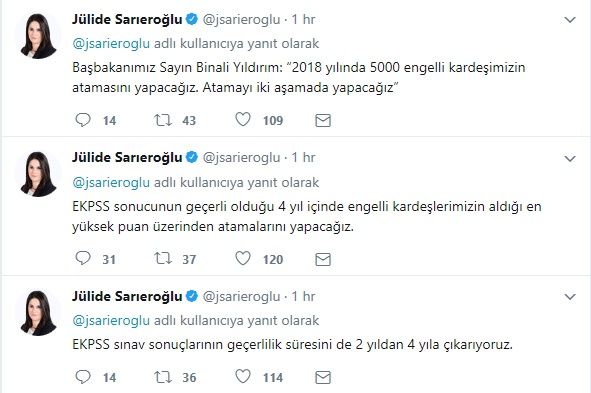Retweet the tweet with 43 retweets
This screenshot has height=393, width=591.
163,120
